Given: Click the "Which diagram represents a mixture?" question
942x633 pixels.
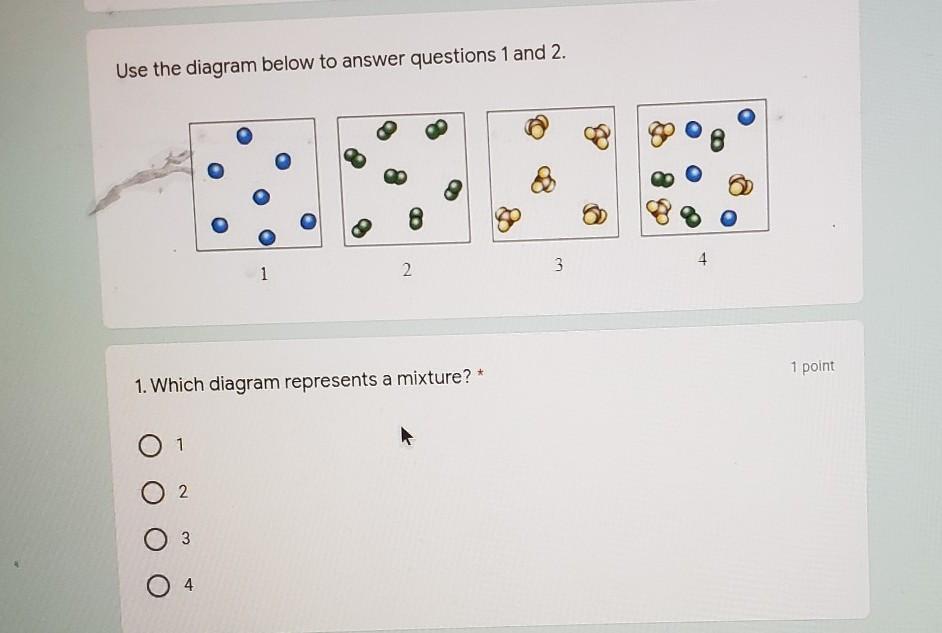Looking at the screenshot, I should [x=302, y=381].
